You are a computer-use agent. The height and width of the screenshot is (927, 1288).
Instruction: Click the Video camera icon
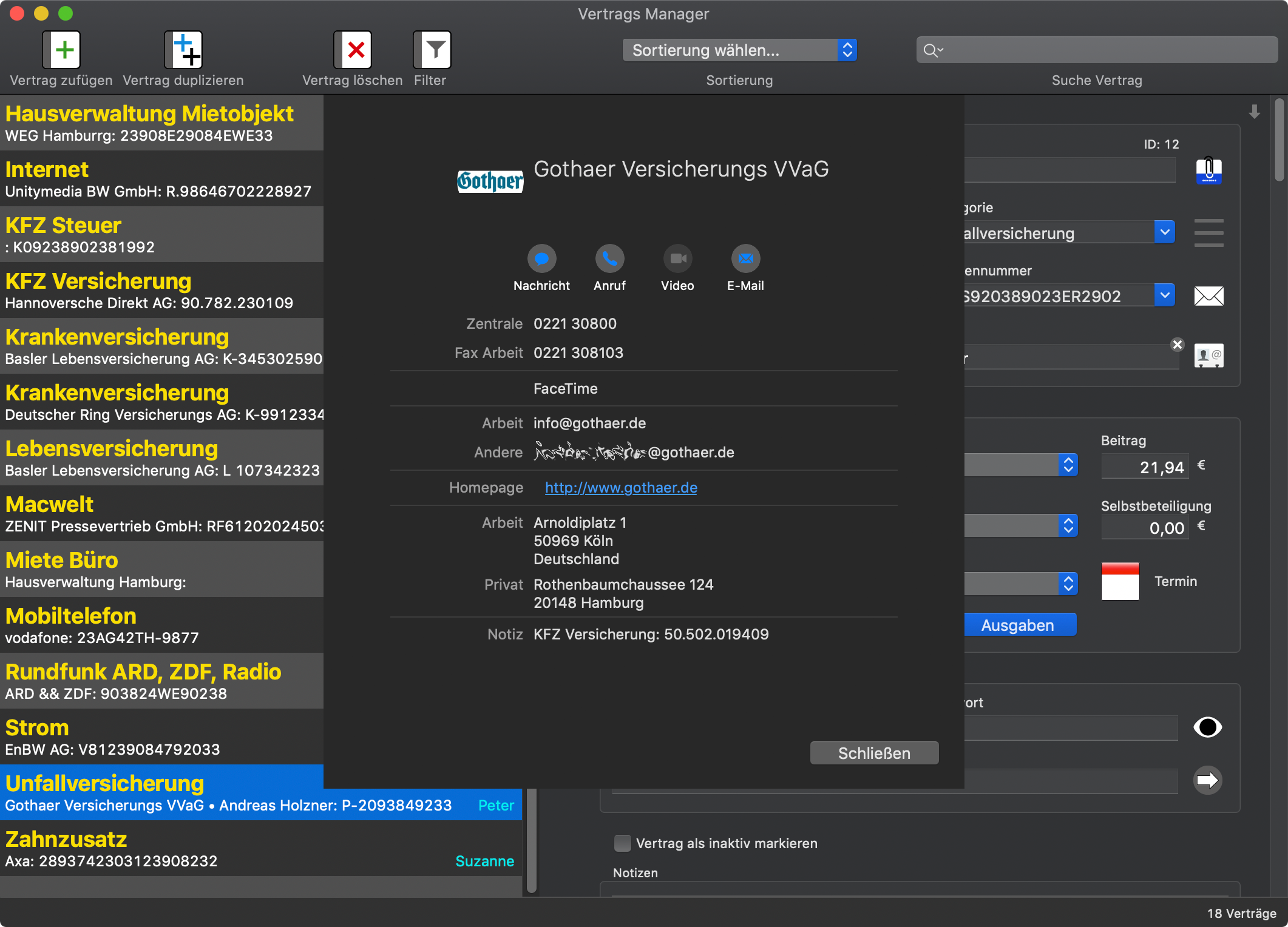677,259
